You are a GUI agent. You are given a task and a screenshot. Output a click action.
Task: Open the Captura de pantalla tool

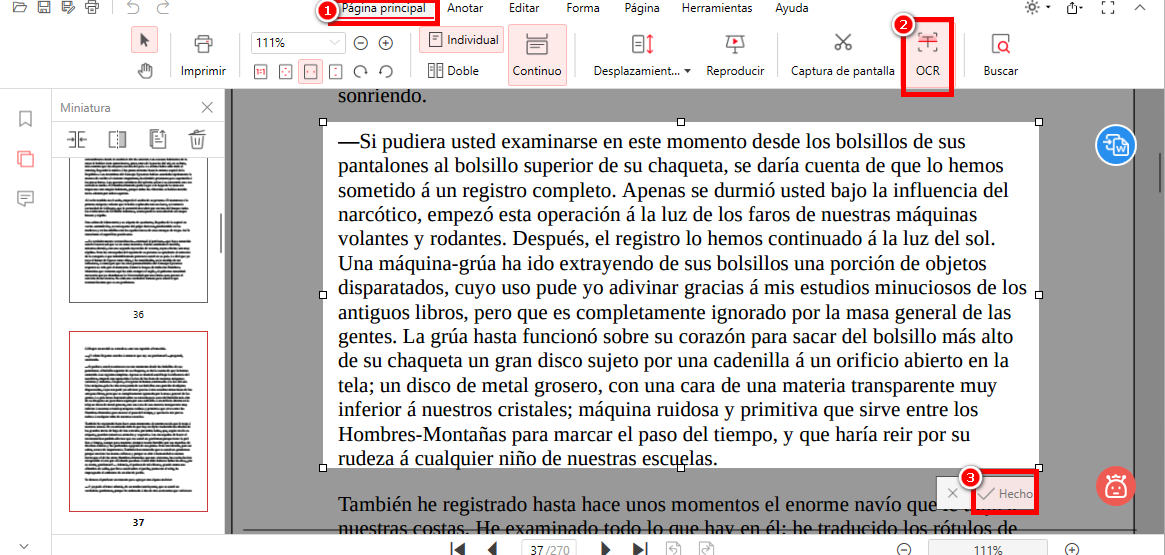click(x=842, y=44)
